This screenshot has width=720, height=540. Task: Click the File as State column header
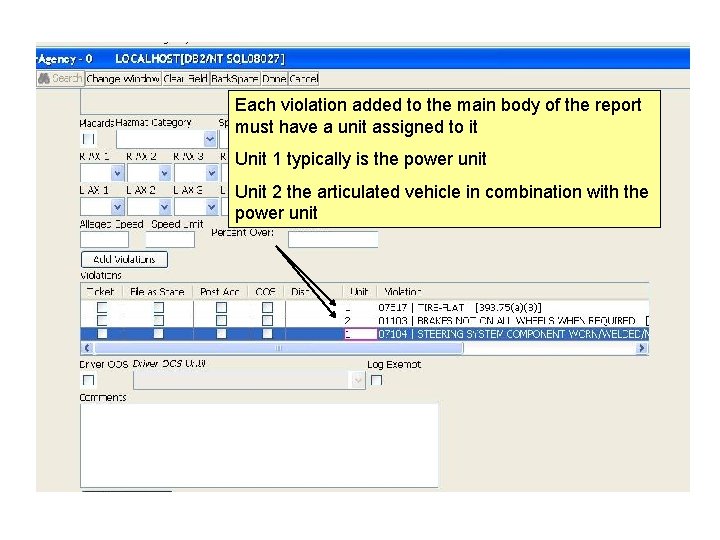coord(157,292)
